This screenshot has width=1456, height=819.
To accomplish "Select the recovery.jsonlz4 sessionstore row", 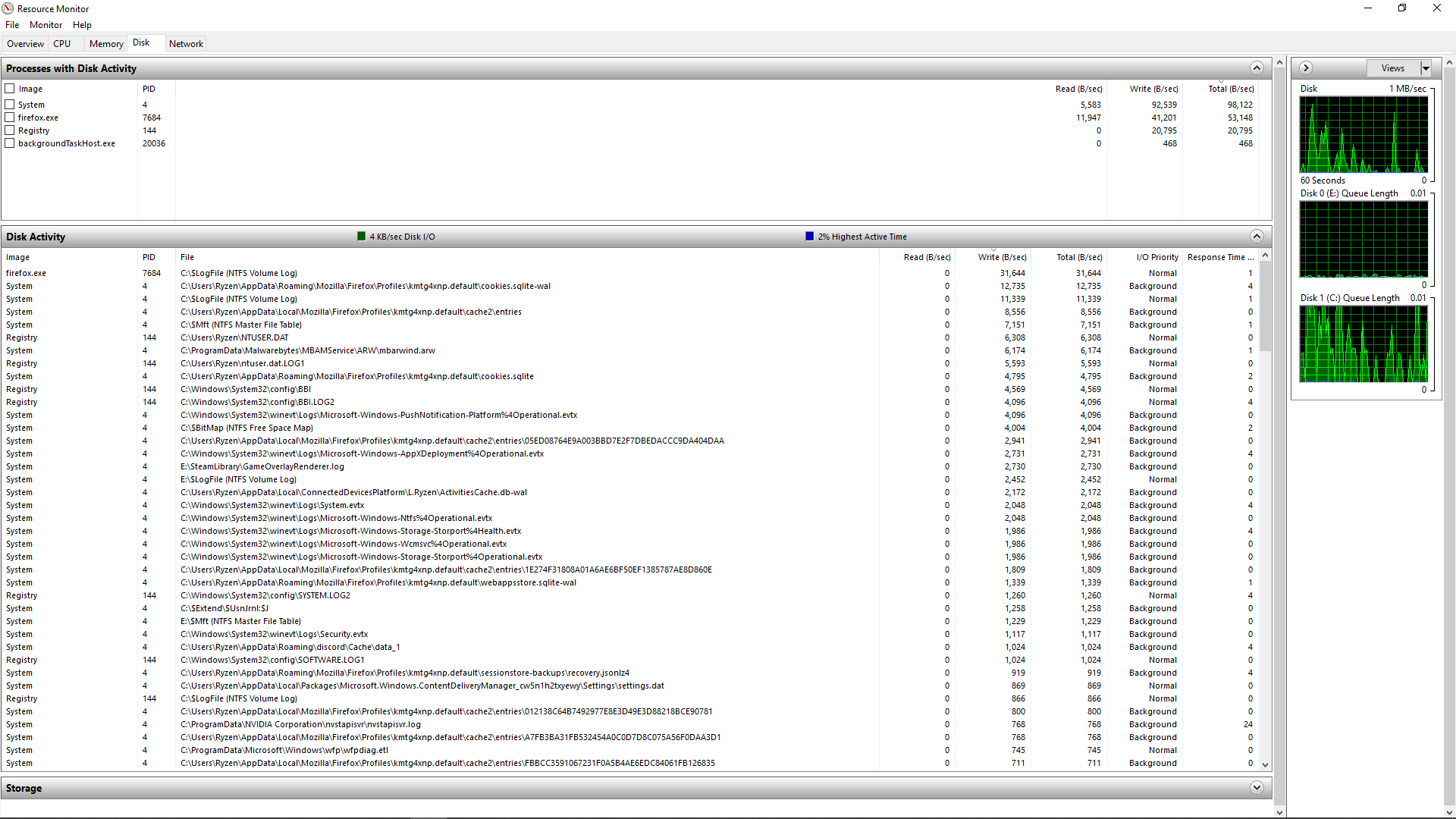I will [629, 673].
